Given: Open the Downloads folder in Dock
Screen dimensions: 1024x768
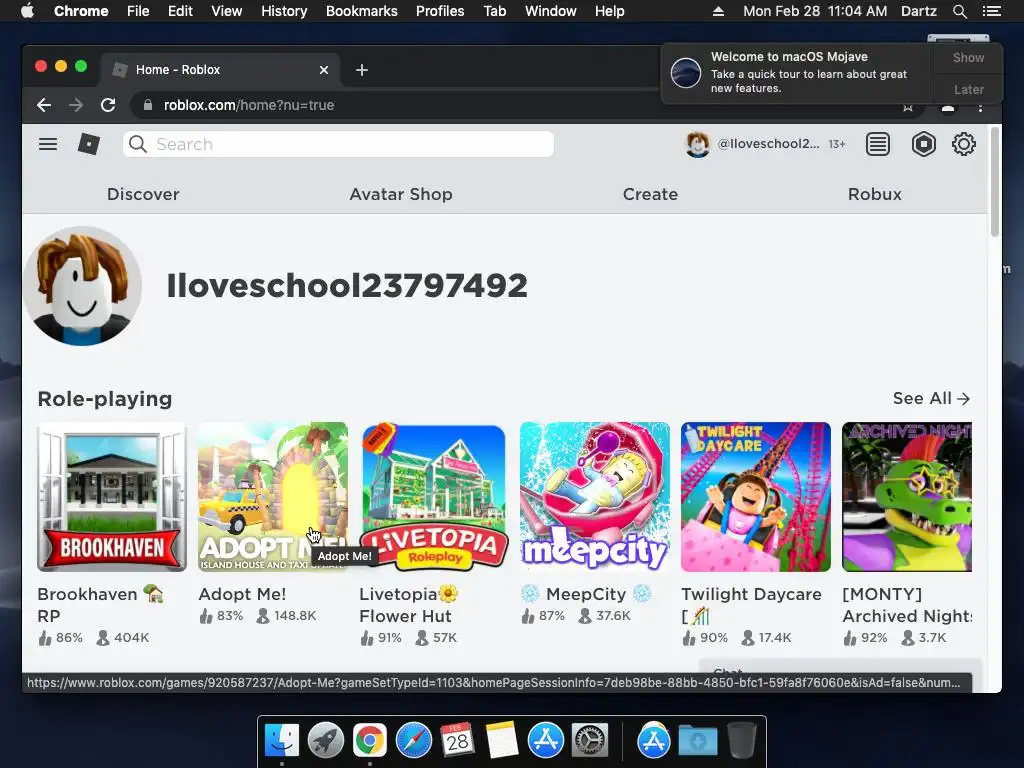Looking at the screenshot, I should click(x=697, y=741).
